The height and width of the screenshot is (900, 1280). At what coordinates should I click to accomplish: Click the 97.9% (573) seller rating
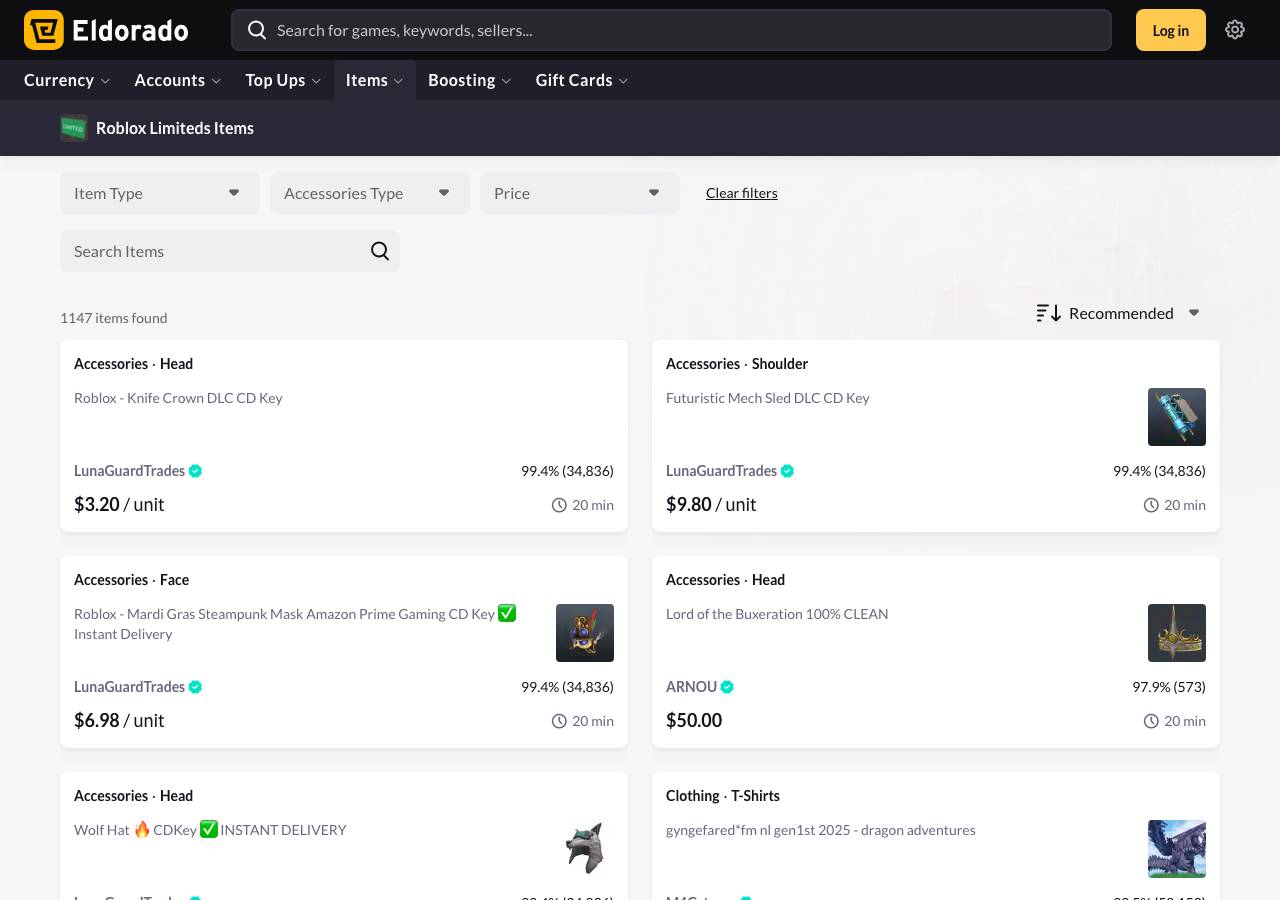coord(1169,687)
